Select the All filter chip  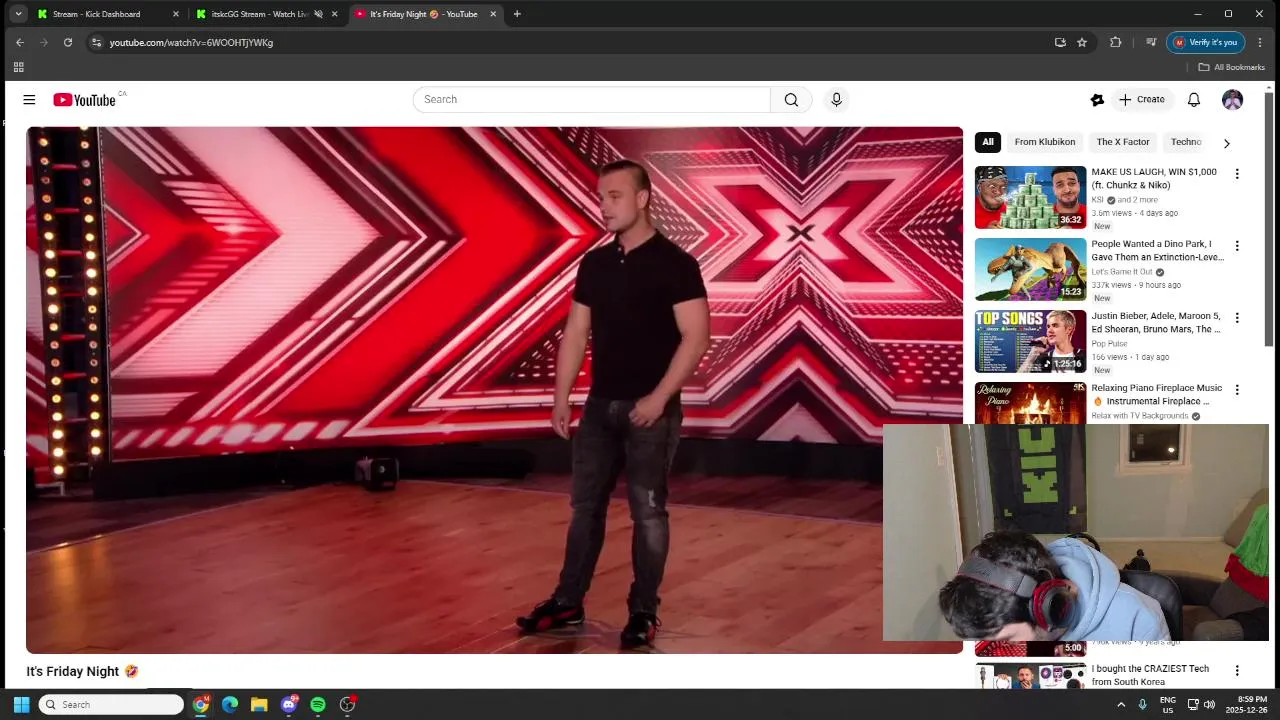[x=988, y=142]
